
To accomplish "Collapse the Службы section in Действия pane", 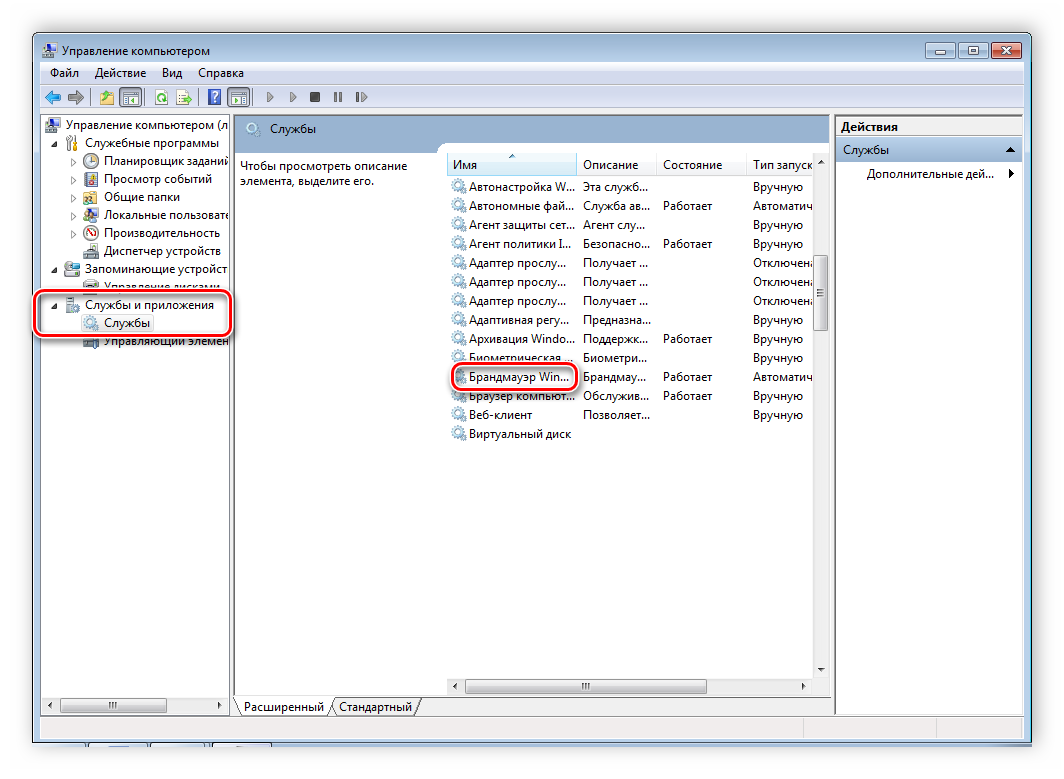I will (1012, 150).
